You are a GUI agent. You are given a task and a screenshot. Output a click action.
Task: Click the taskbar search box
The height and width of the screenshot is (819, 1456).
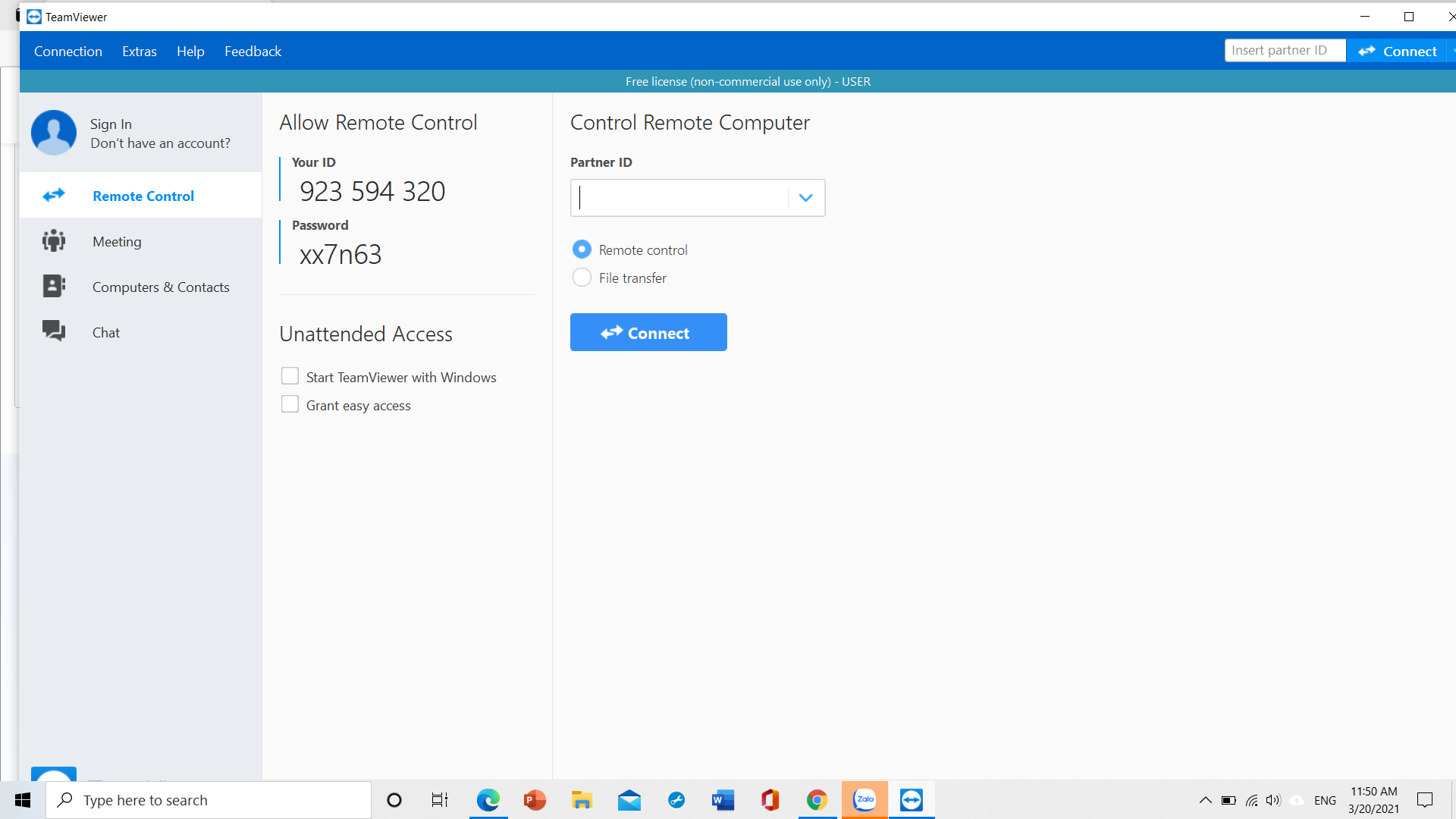(209, 800)
